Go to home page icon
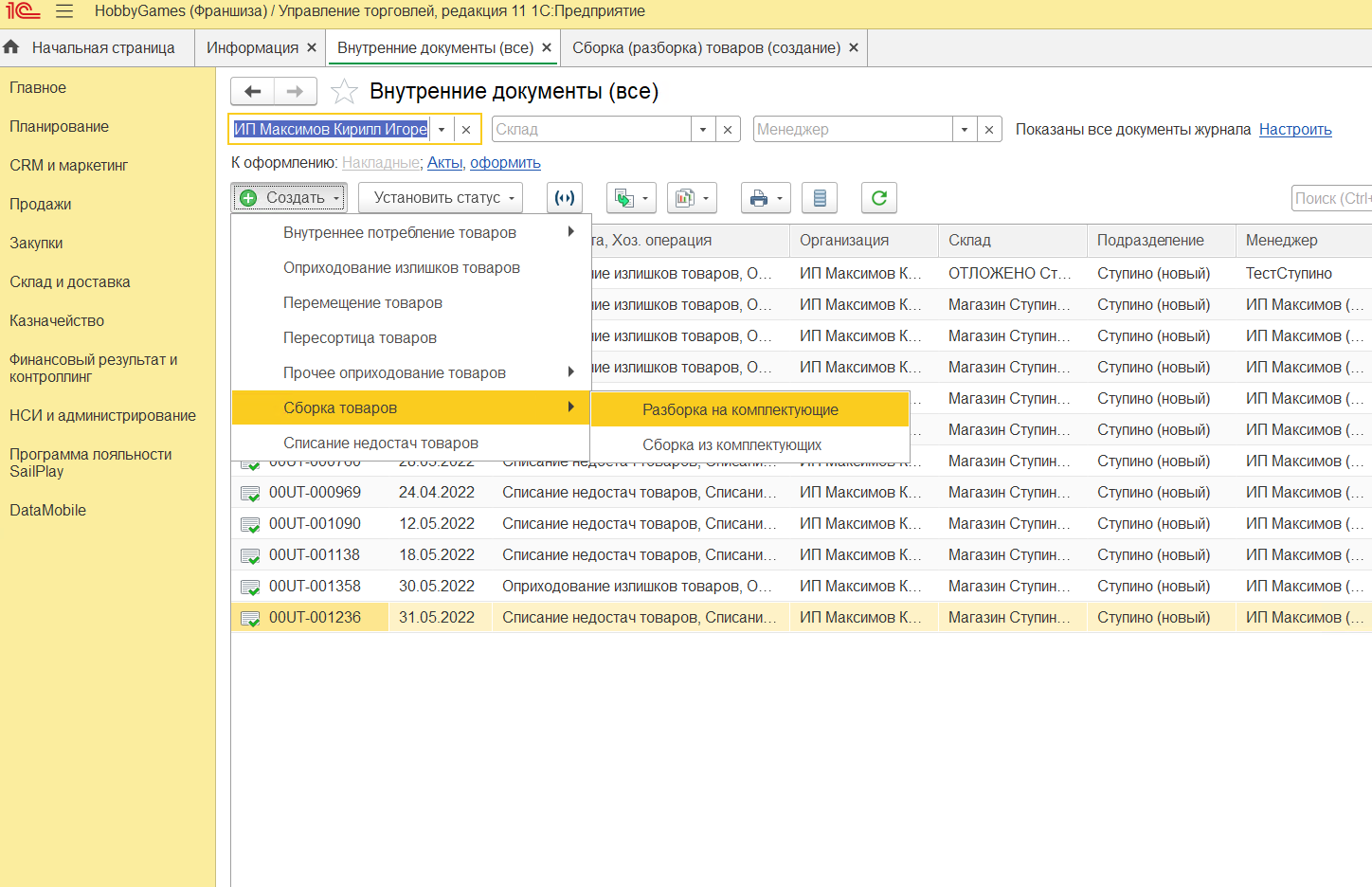The image size is (1372, 887). (x=11, y=46)
